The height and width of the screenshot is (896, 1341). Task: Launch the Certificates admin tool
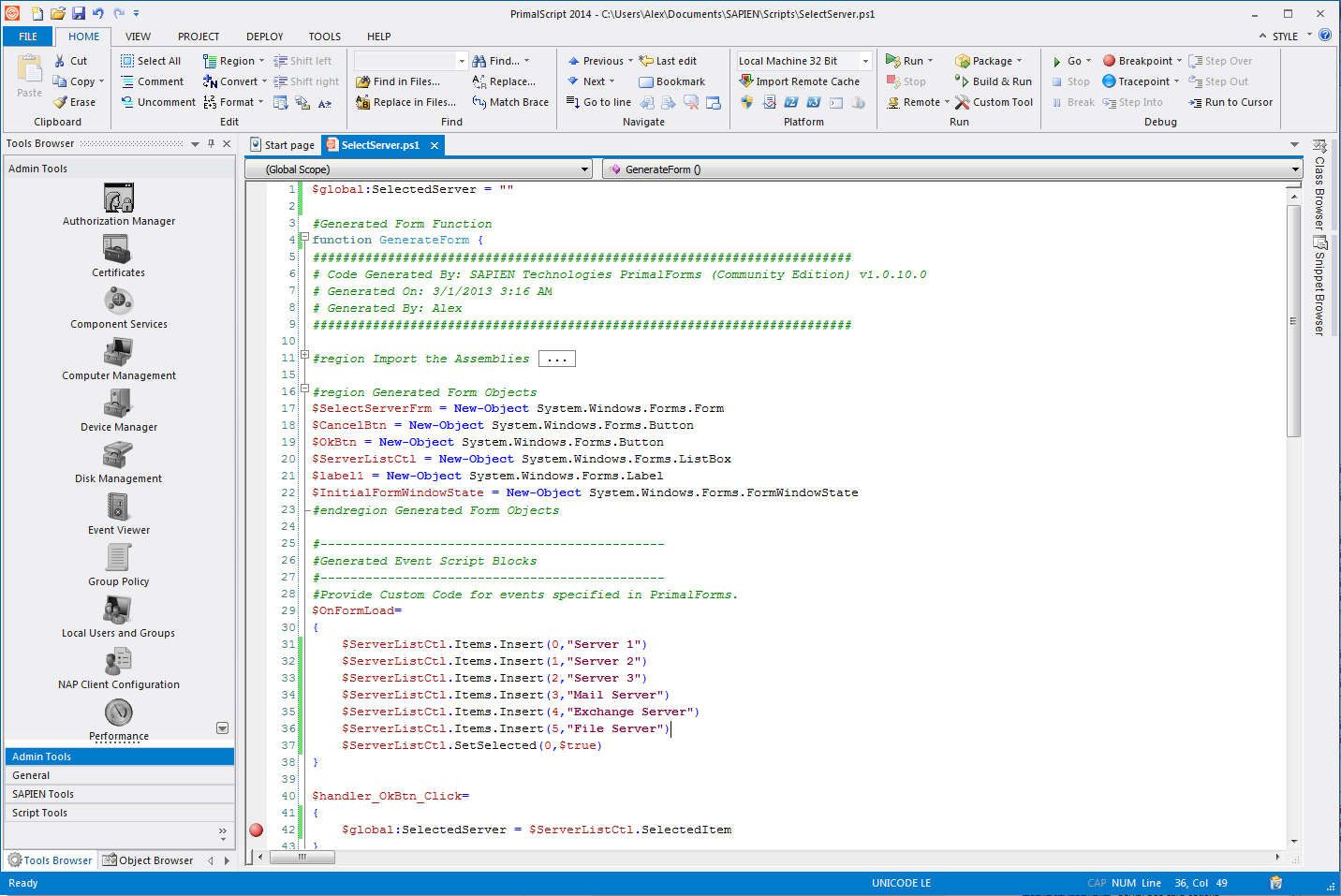(118, 256)
